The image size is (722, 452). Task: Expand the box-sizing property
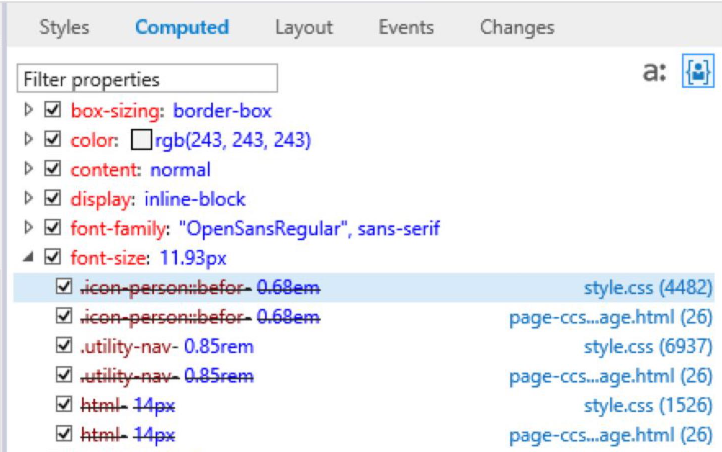click(29, 110)
